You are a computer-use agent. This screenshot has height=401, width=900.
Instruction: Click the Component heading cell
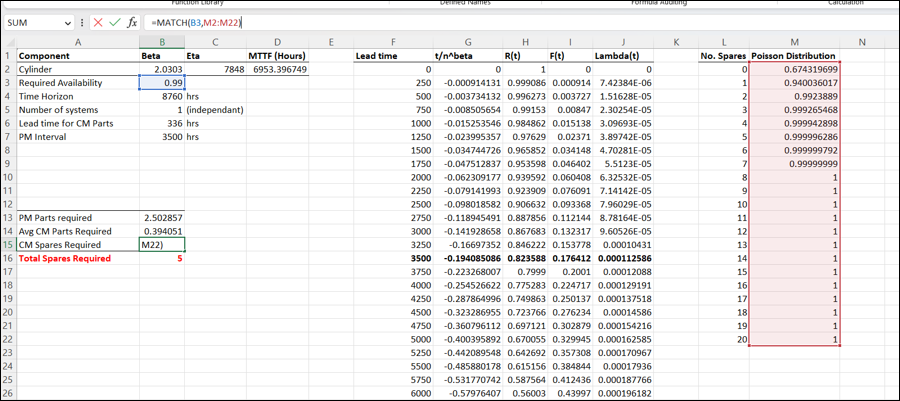77,56
